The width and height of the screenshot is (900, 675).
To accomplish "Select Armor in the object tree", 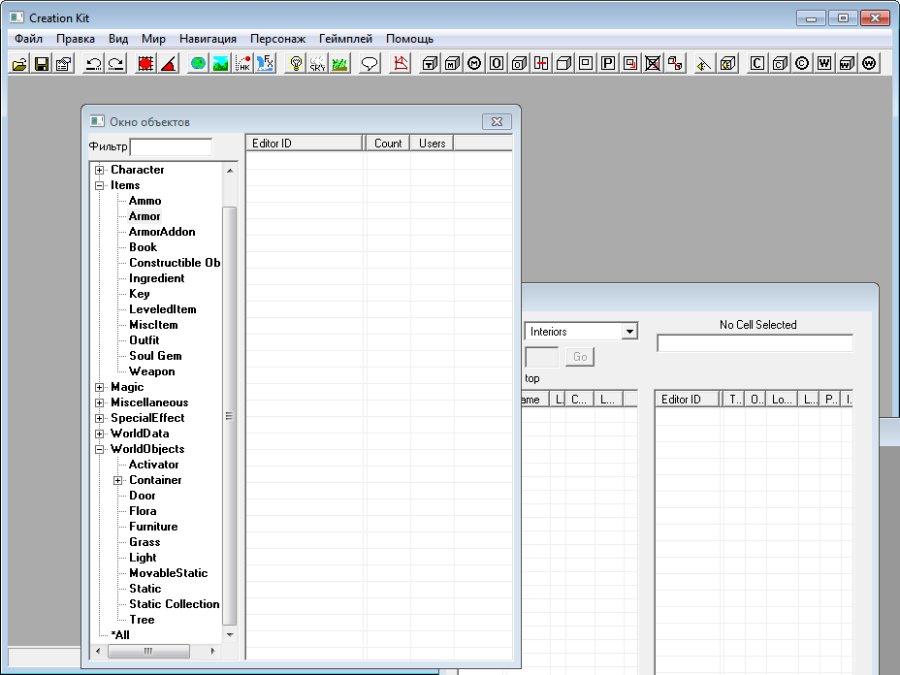I will [145, 216].
